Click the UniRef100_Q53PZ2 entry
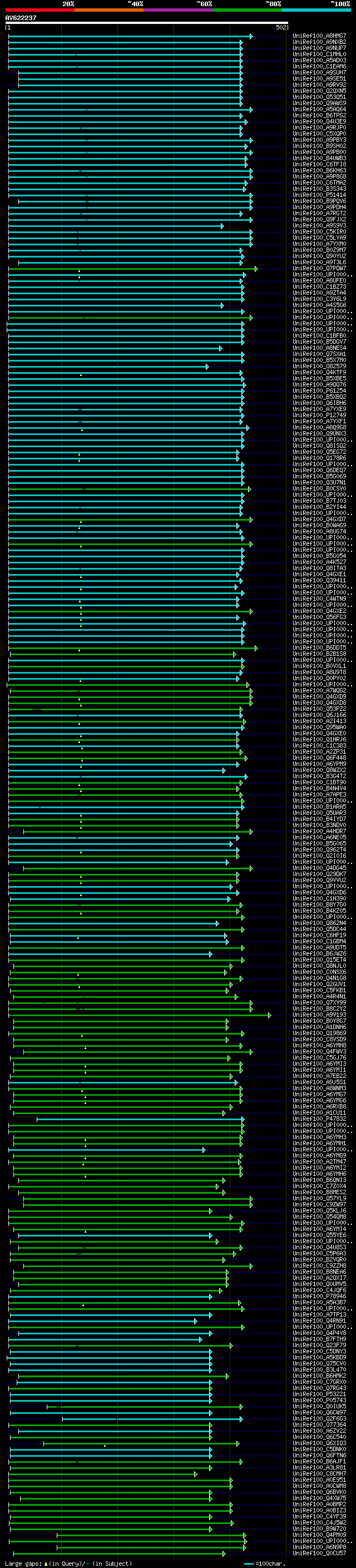 [319, 709]
